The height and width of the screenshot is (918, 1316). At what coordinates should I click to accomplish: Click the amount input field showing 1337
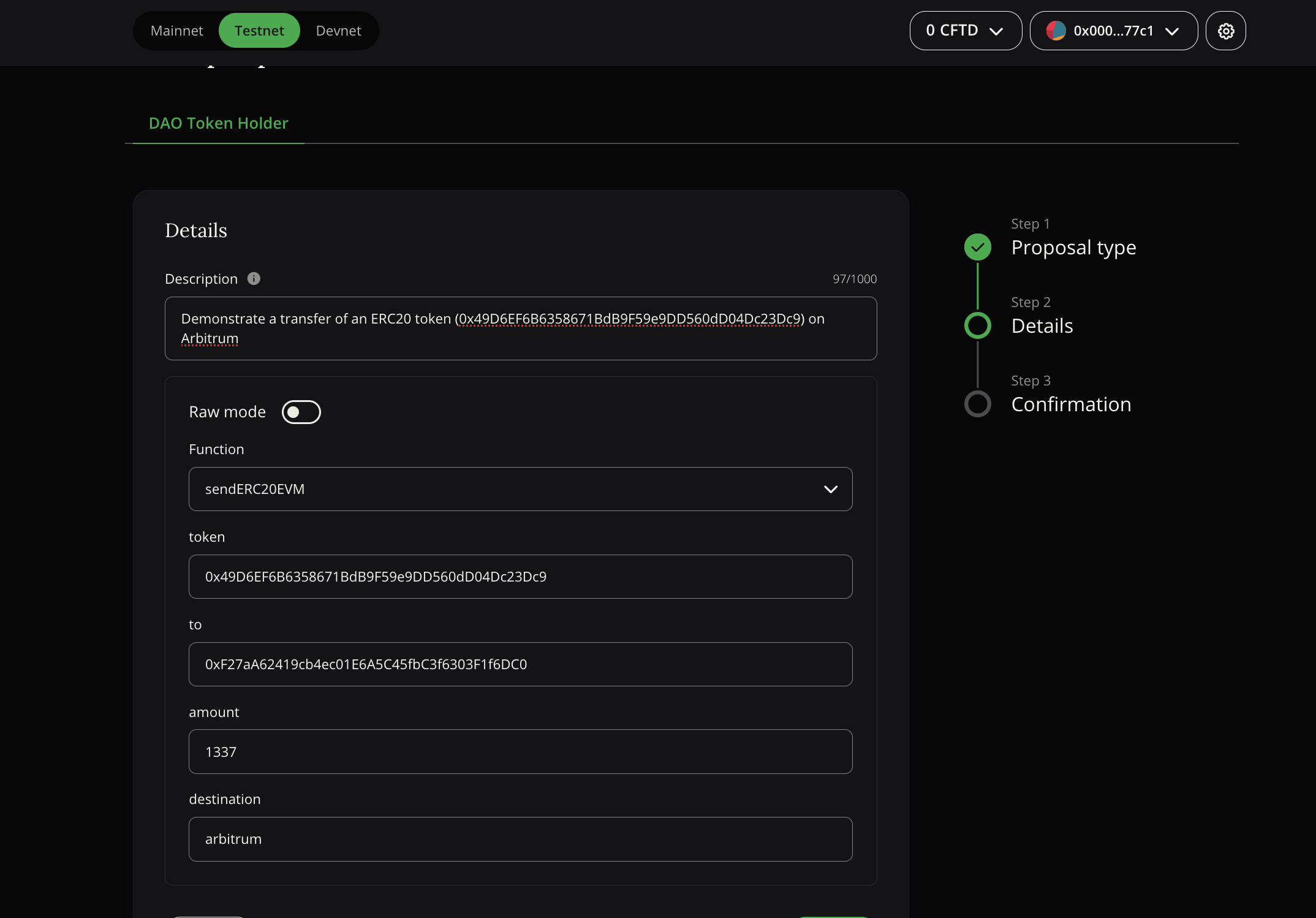[520, 752]
